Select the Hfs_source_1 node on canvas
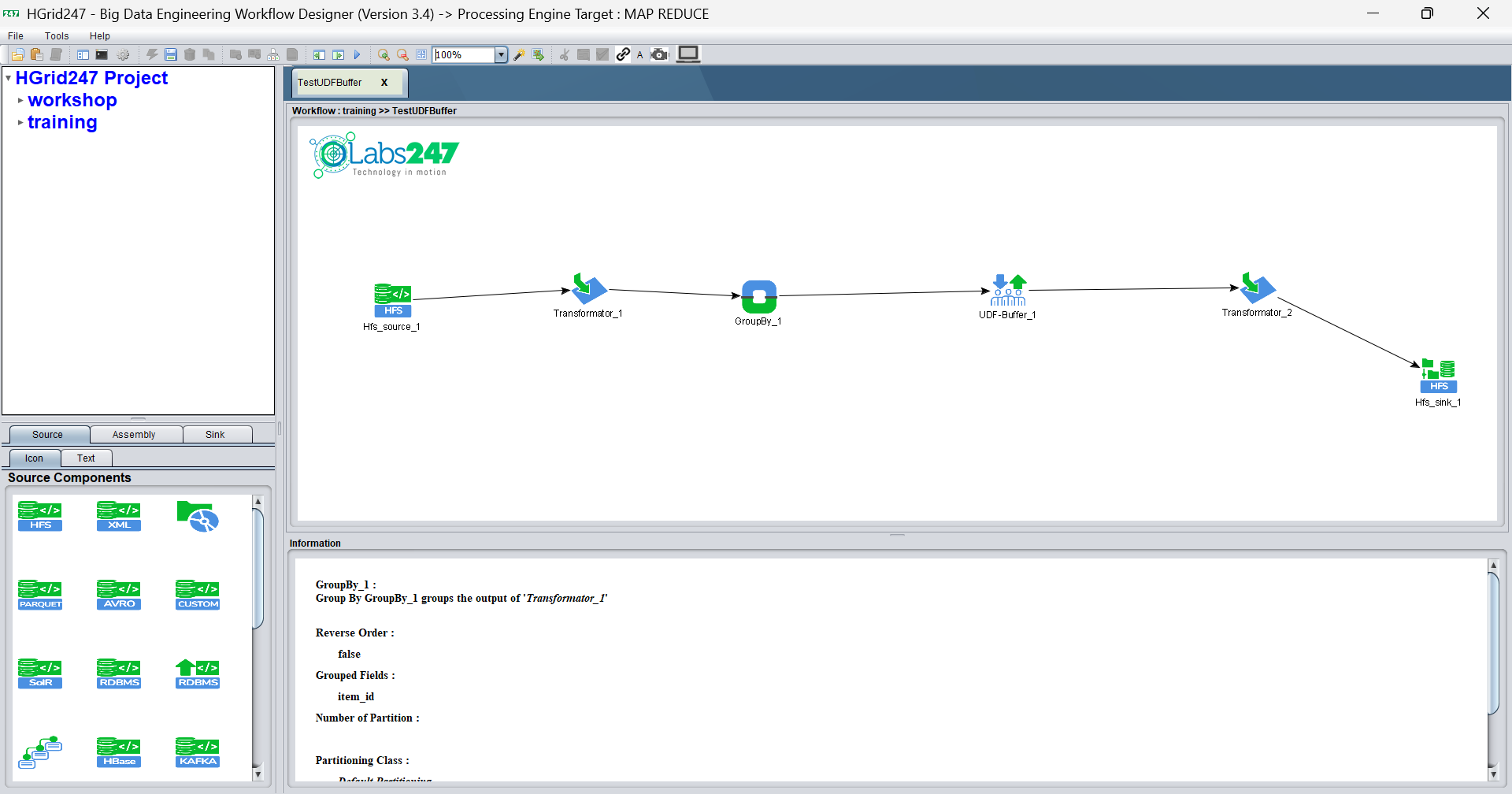 point(392,300)
